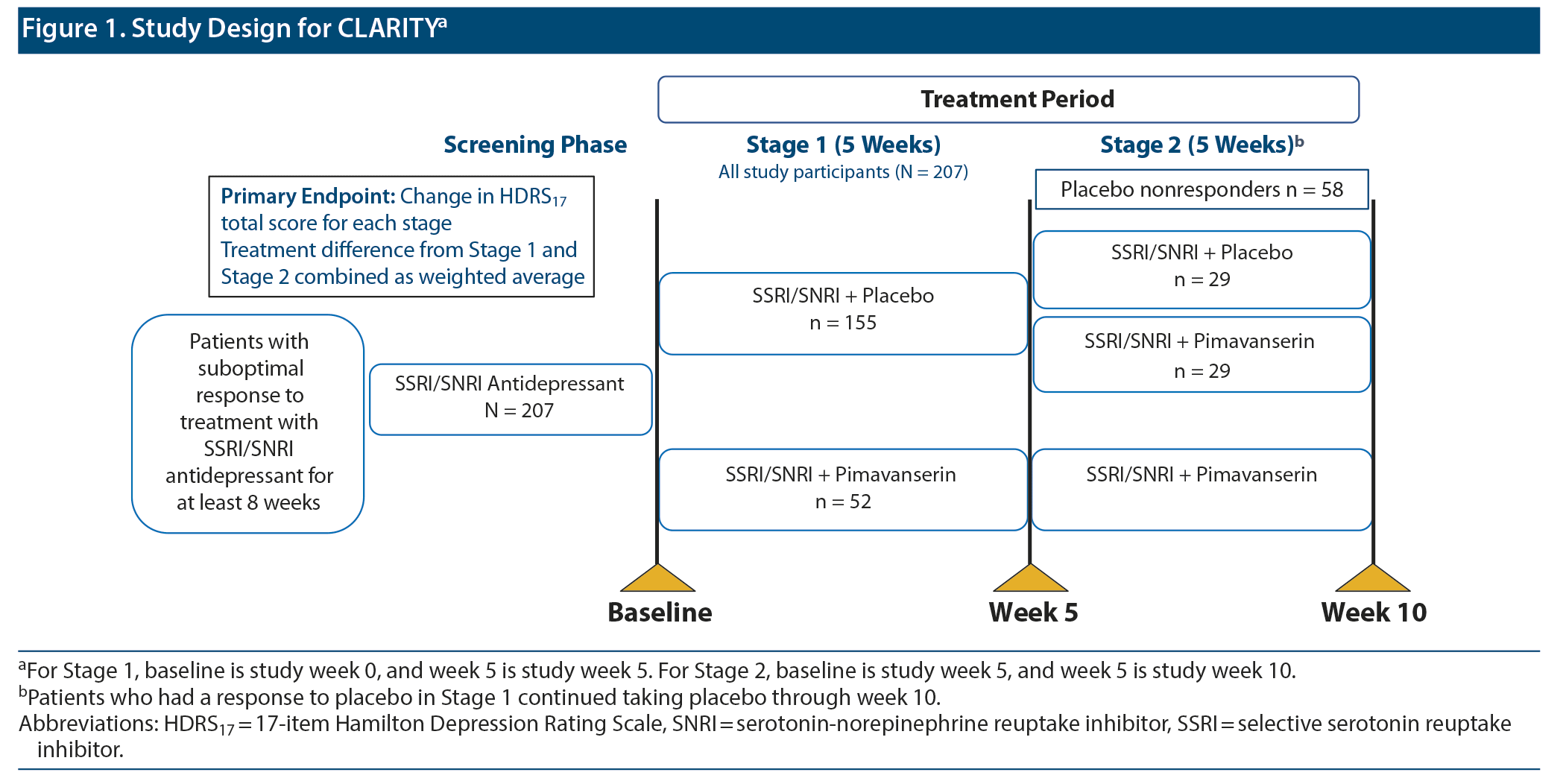
Task: Click the gold triangle marker above Week 5
Action: point(1030,578)
